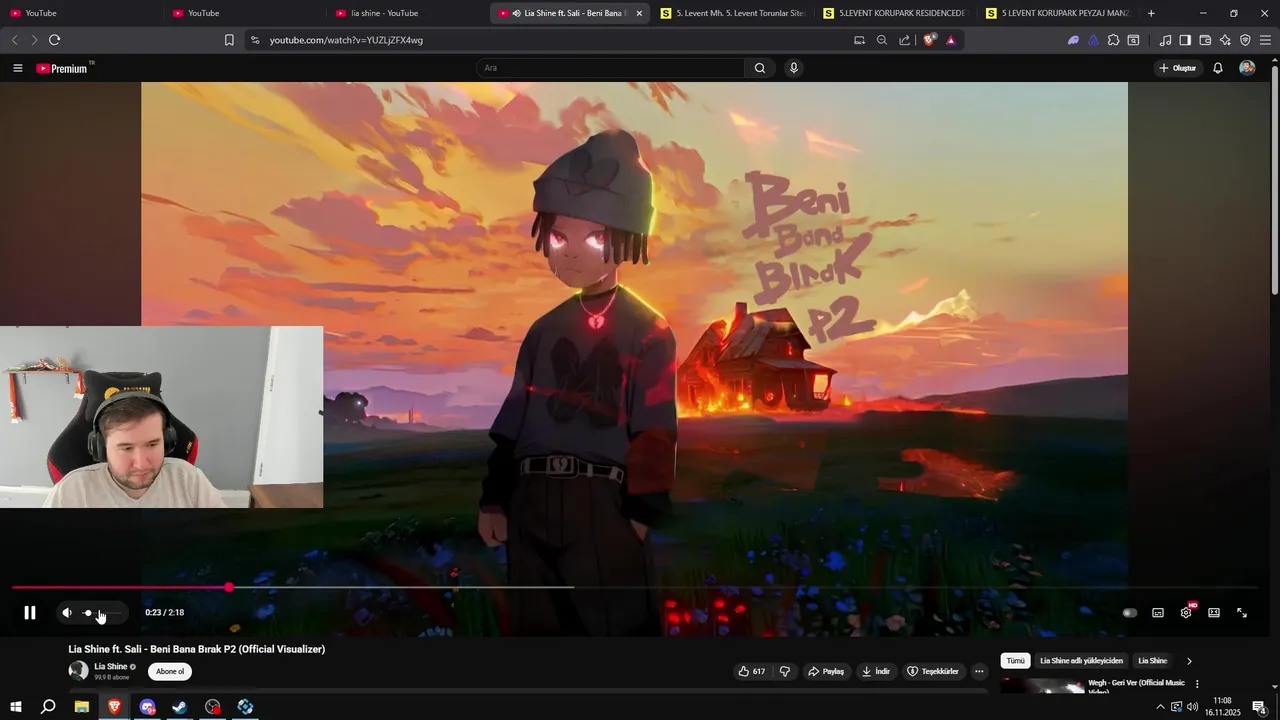Select the 'Tümü' filter chip
The width and height of the screenshot is (1280, 720).
[1015, 661]
